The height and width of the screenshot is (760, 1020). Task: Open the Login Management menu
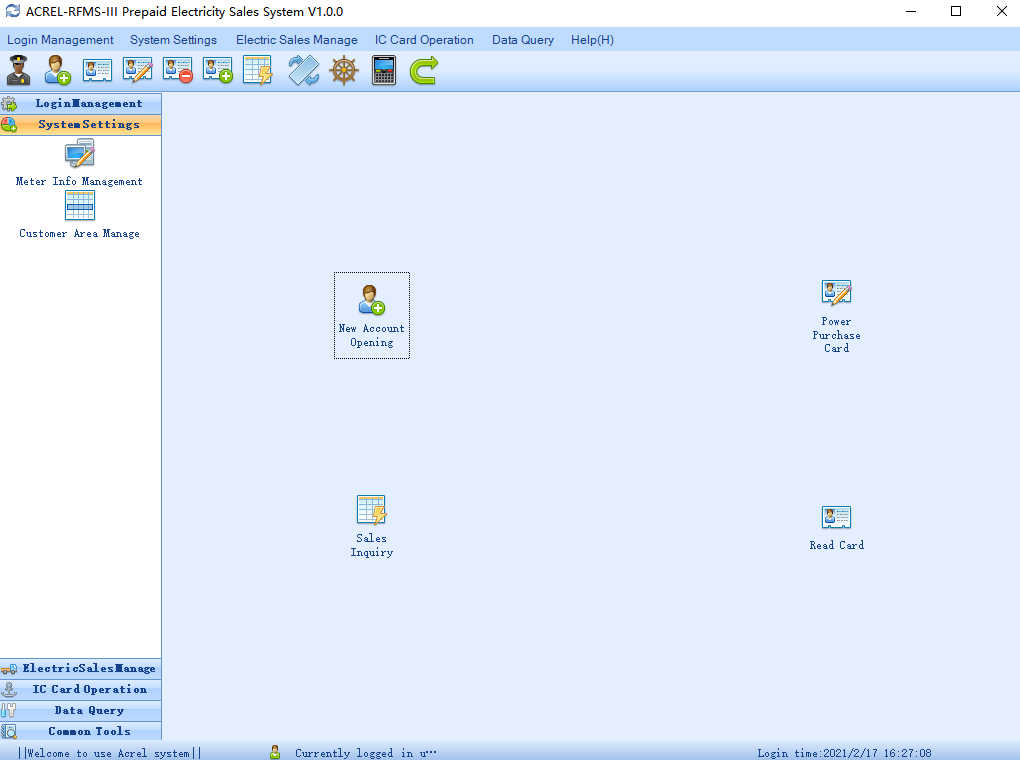pos(60,40)
